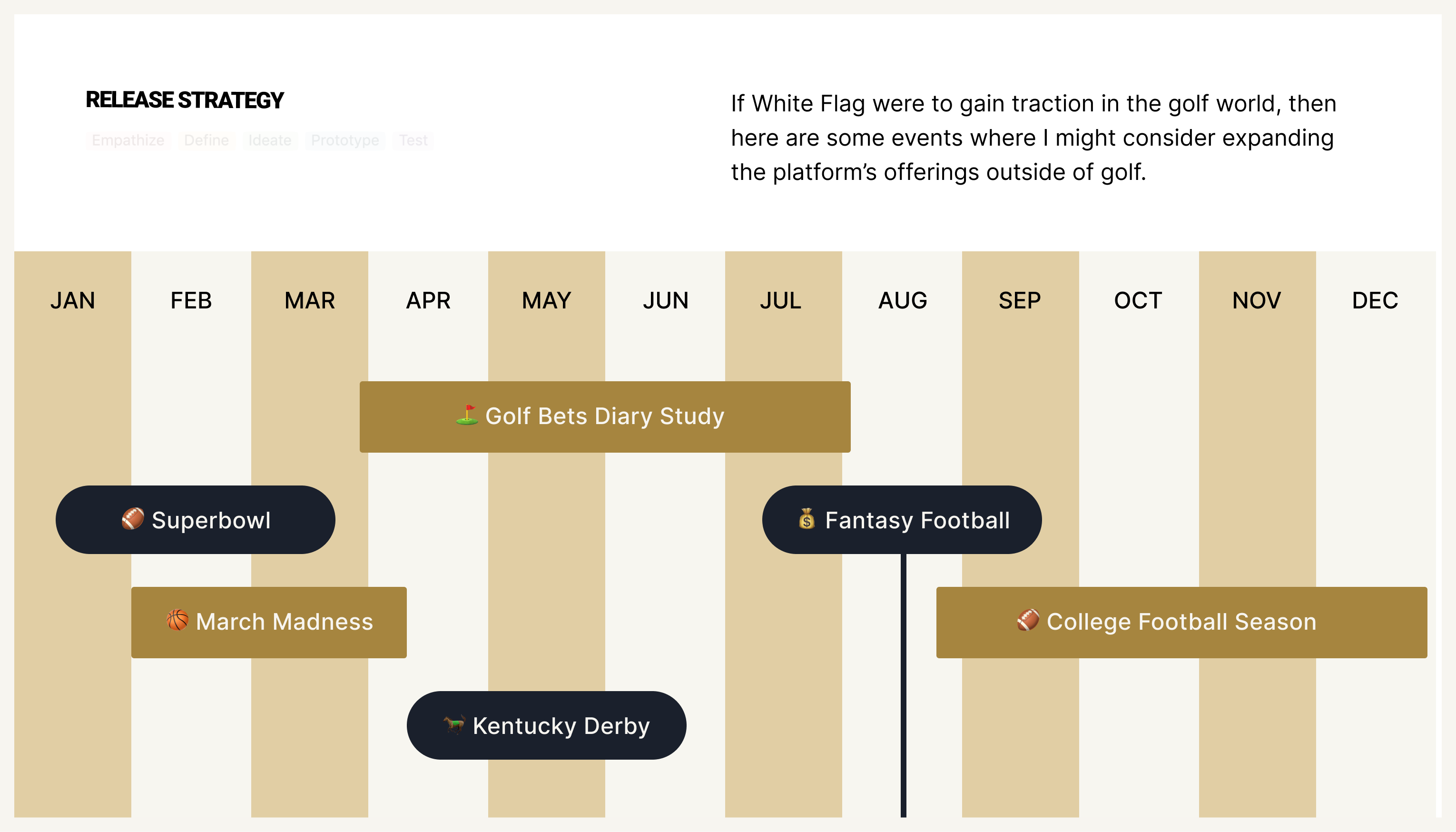Click the Prototype label in the navigation
This screenshot has width=1456, height=832.
tap(343, 140)
